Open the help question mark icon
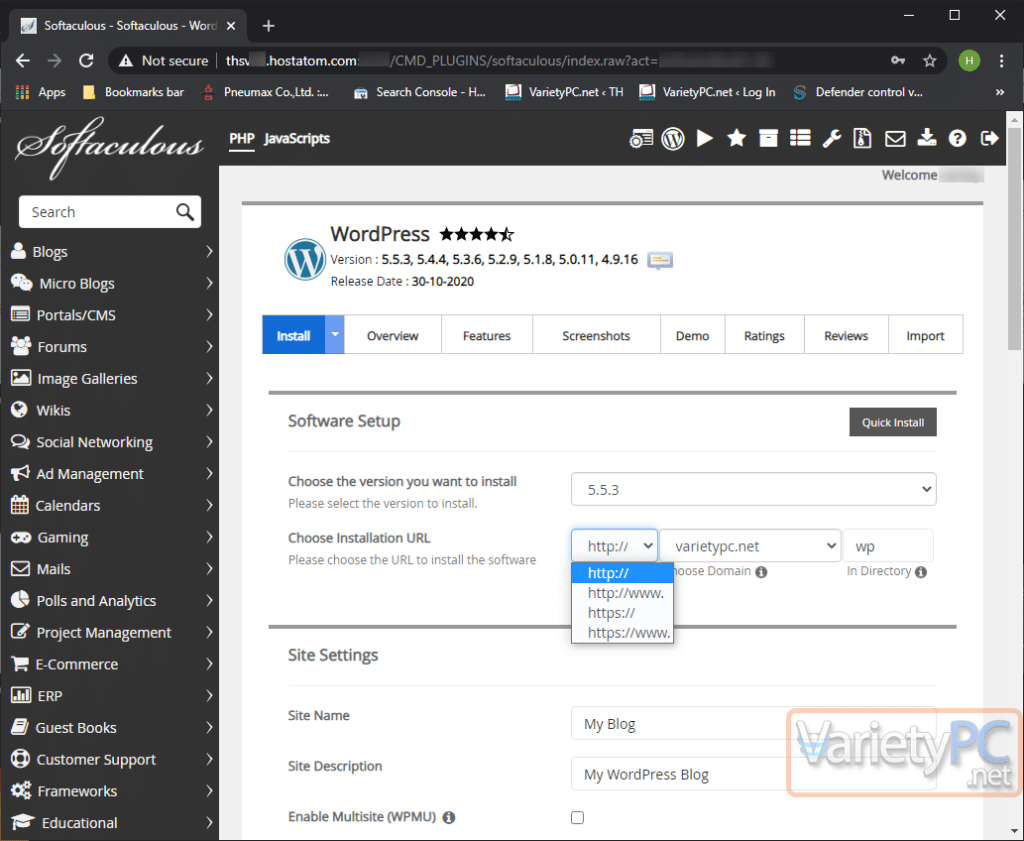Image resolution: width=1024 pixels, height=841 pixels. pos(957,138)
